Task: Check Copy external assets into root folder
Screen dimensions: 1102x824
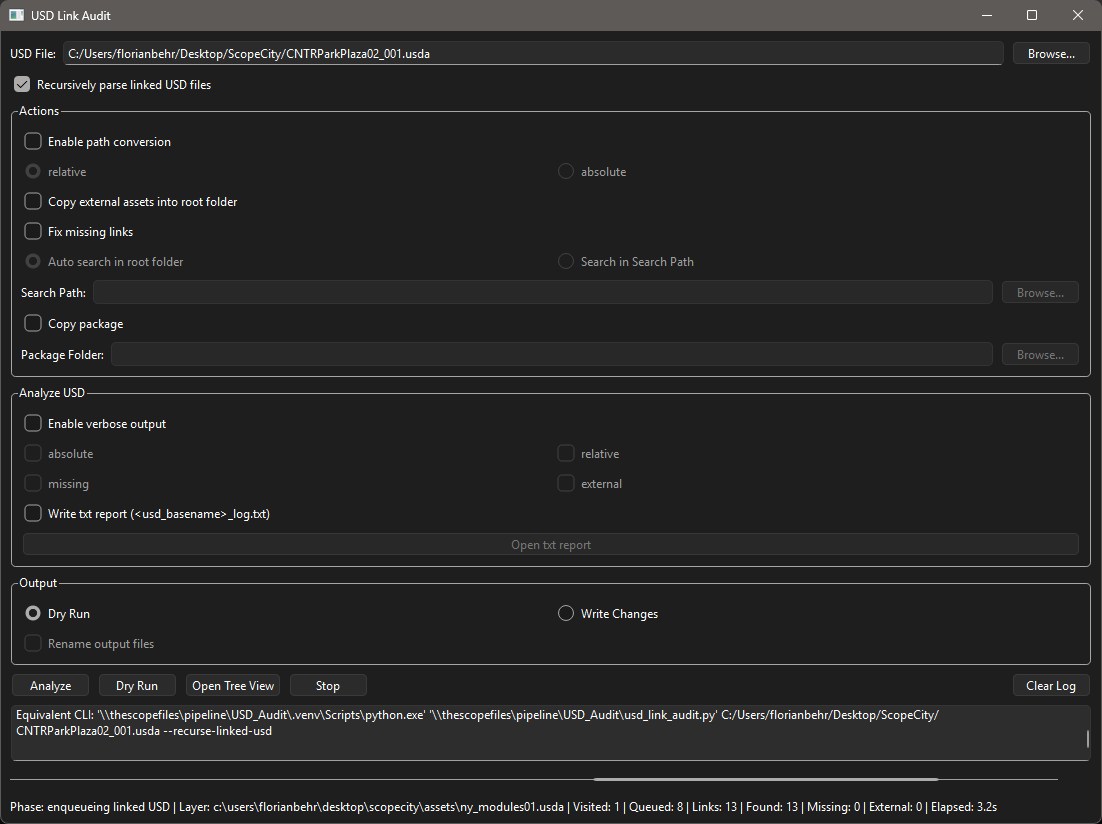Action: click(33, 202)
